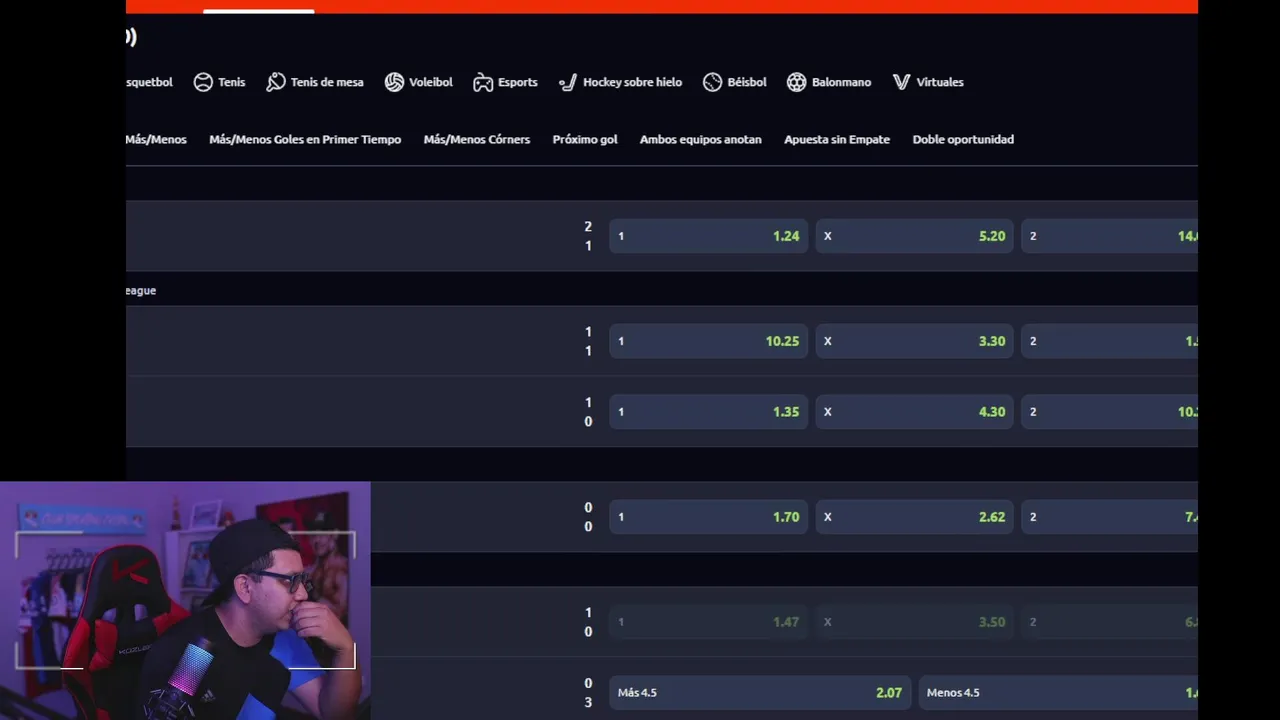Select the Más/Menos market tab
Screen dimensions: 1280x720
[x=156, y=139]
